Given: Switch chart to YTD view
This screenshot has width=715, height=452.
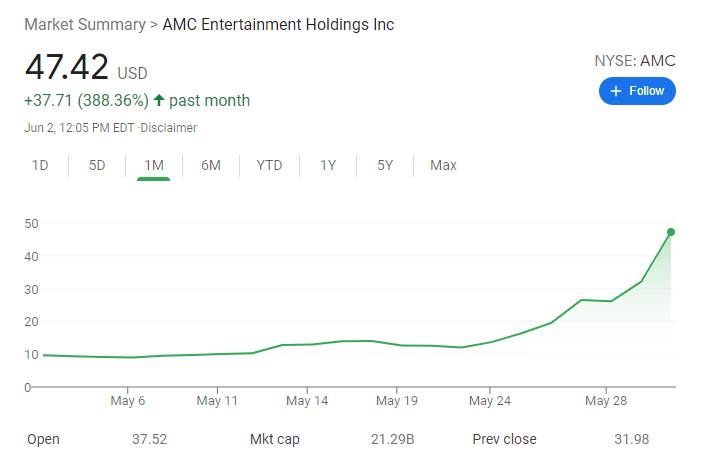Looking at the screenshot, I should coord(269,165).
